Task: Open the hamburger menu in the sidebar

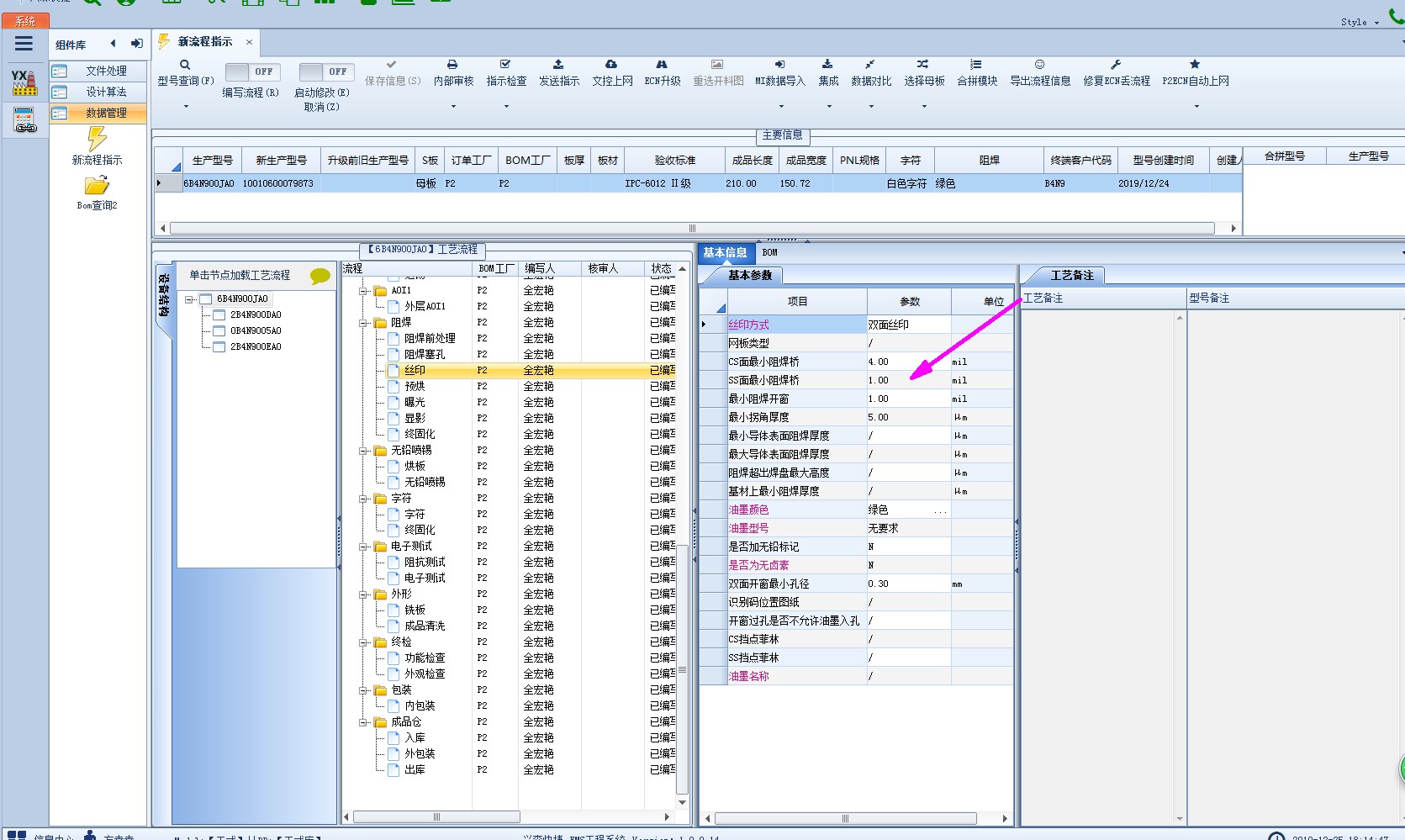Action: (24, 44)
